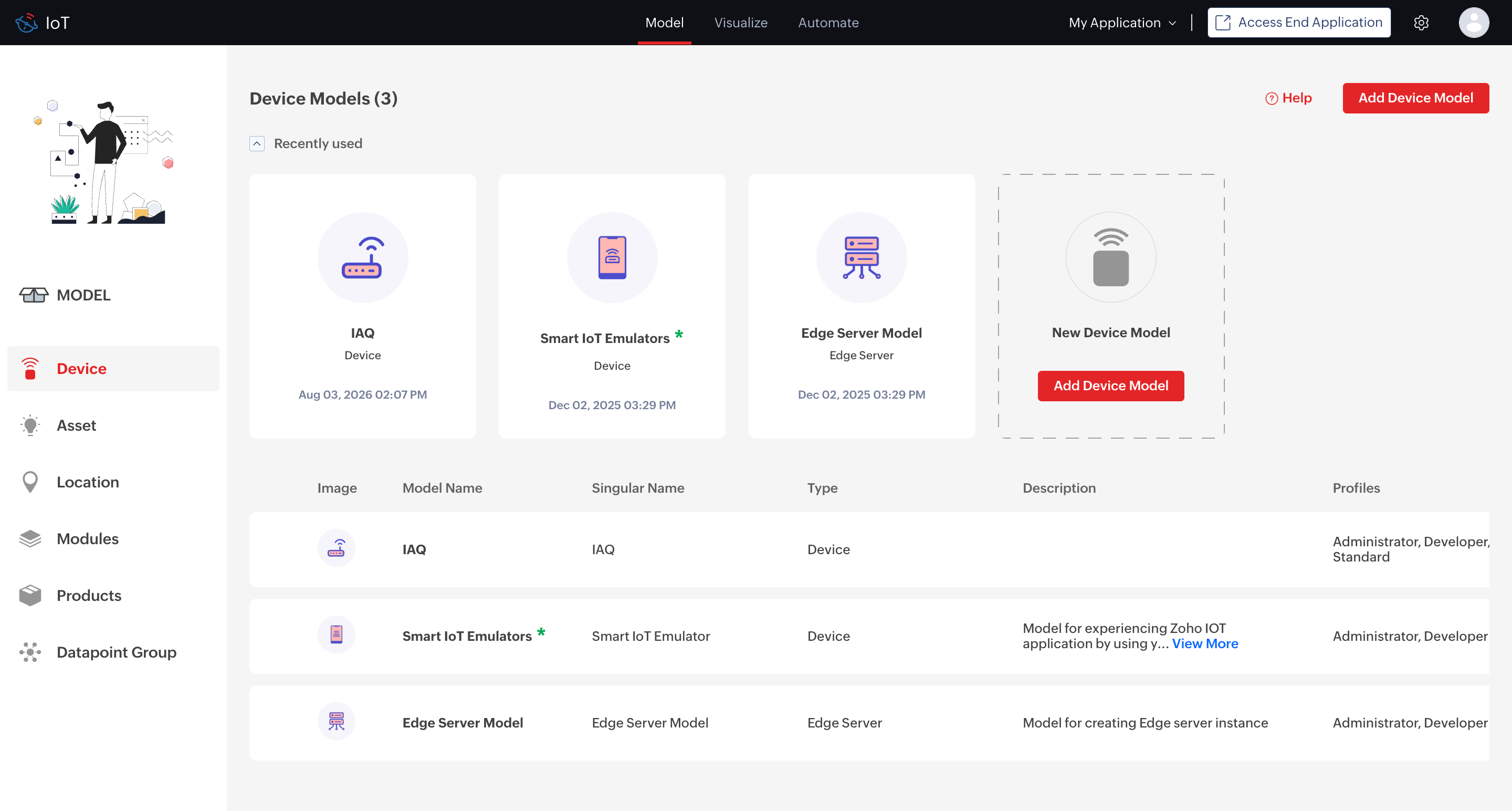The width and height of the screenshot is (1512, 811).
Task: Click the Products box icon
Action: pos(30,595)
